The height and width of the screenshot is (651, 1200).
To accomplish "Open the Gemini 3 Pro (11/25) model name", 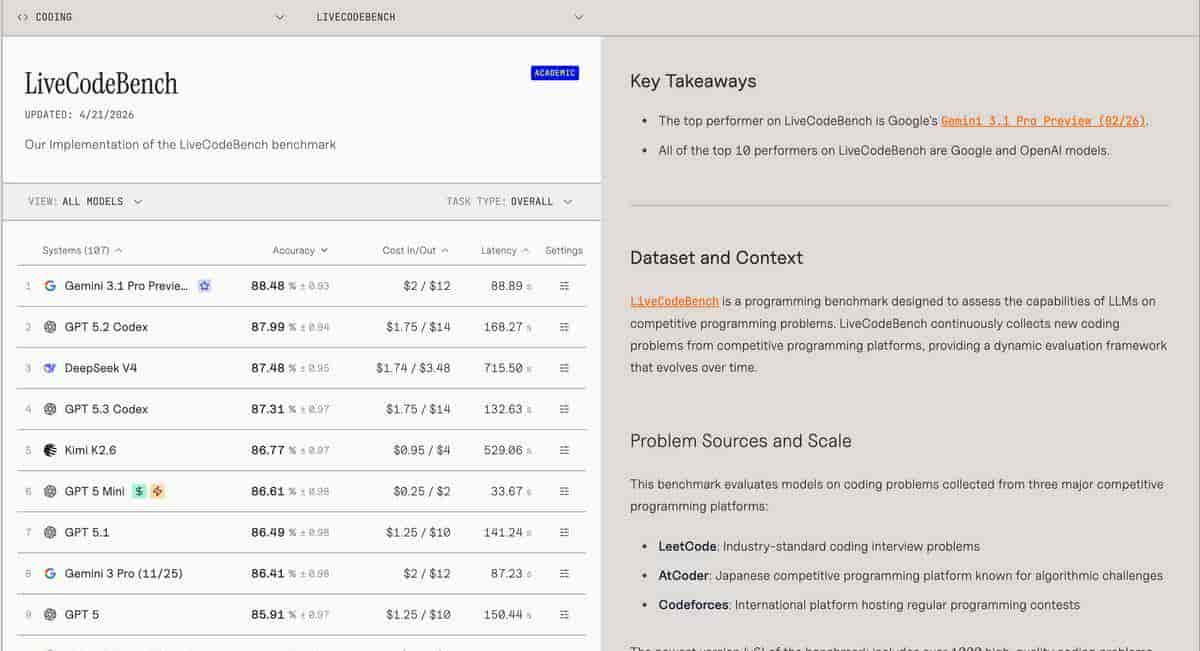I will [124, 573].
